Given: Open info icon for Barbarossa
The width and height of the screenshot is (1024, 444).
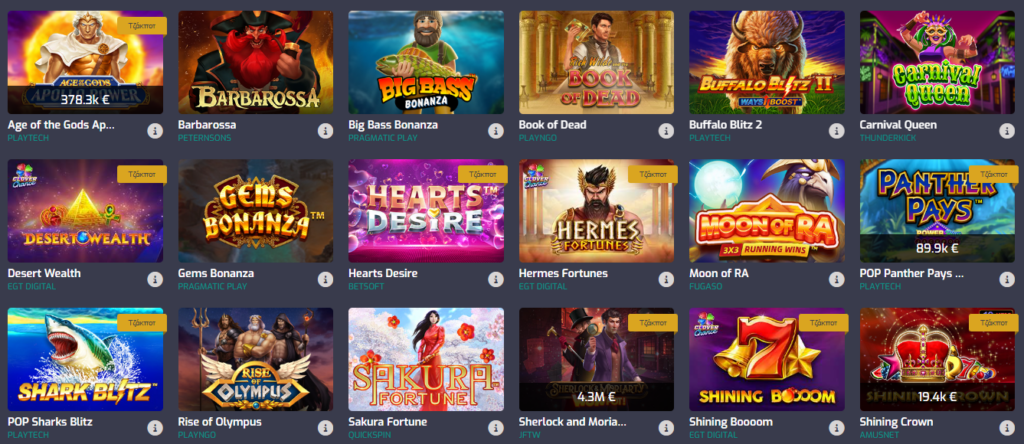Looking at the screenshot, I should click(325, 131).
